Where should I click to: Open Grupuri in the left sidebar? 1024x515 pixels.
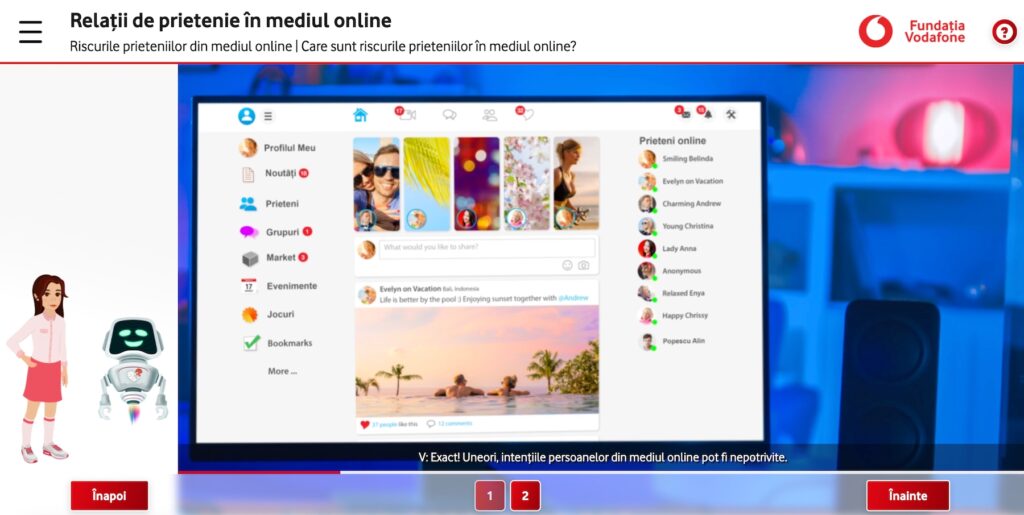(282, 232)
